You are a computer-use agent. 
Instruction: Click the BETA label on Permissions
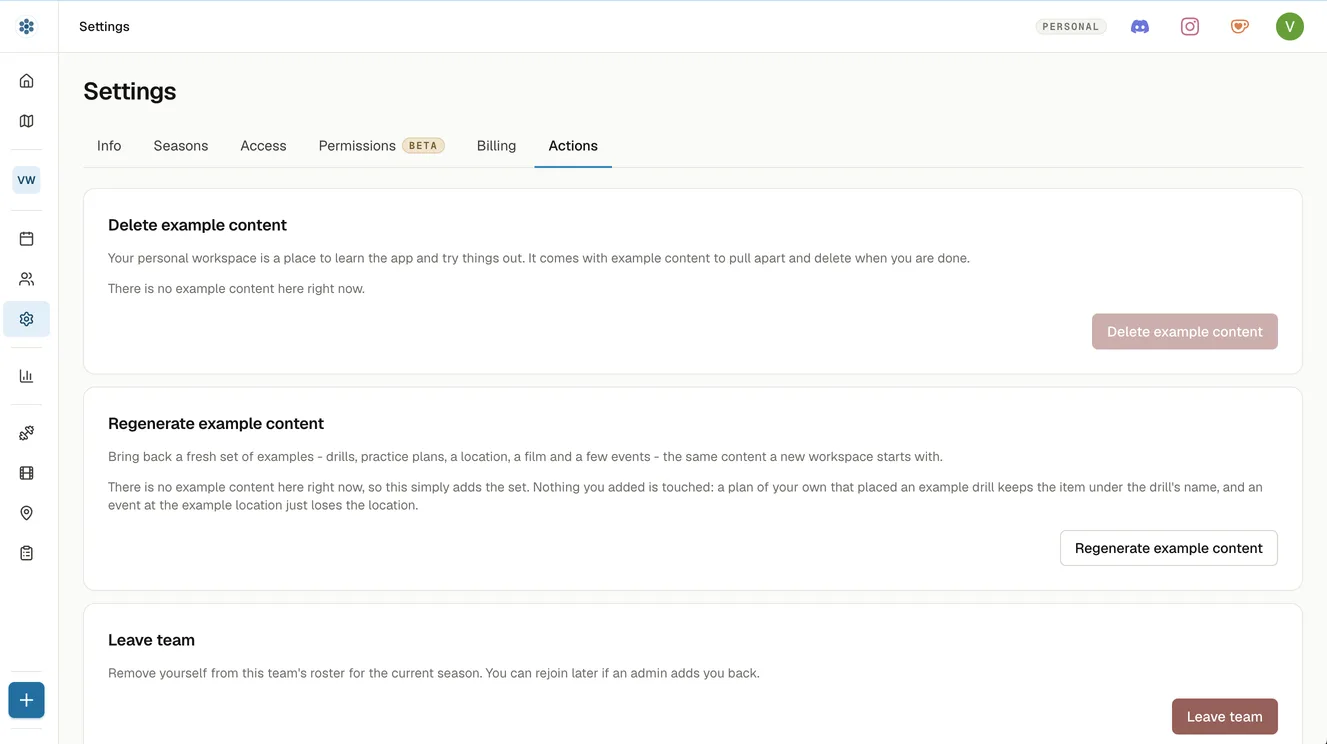pyautogui.click(x=423, y=146)
